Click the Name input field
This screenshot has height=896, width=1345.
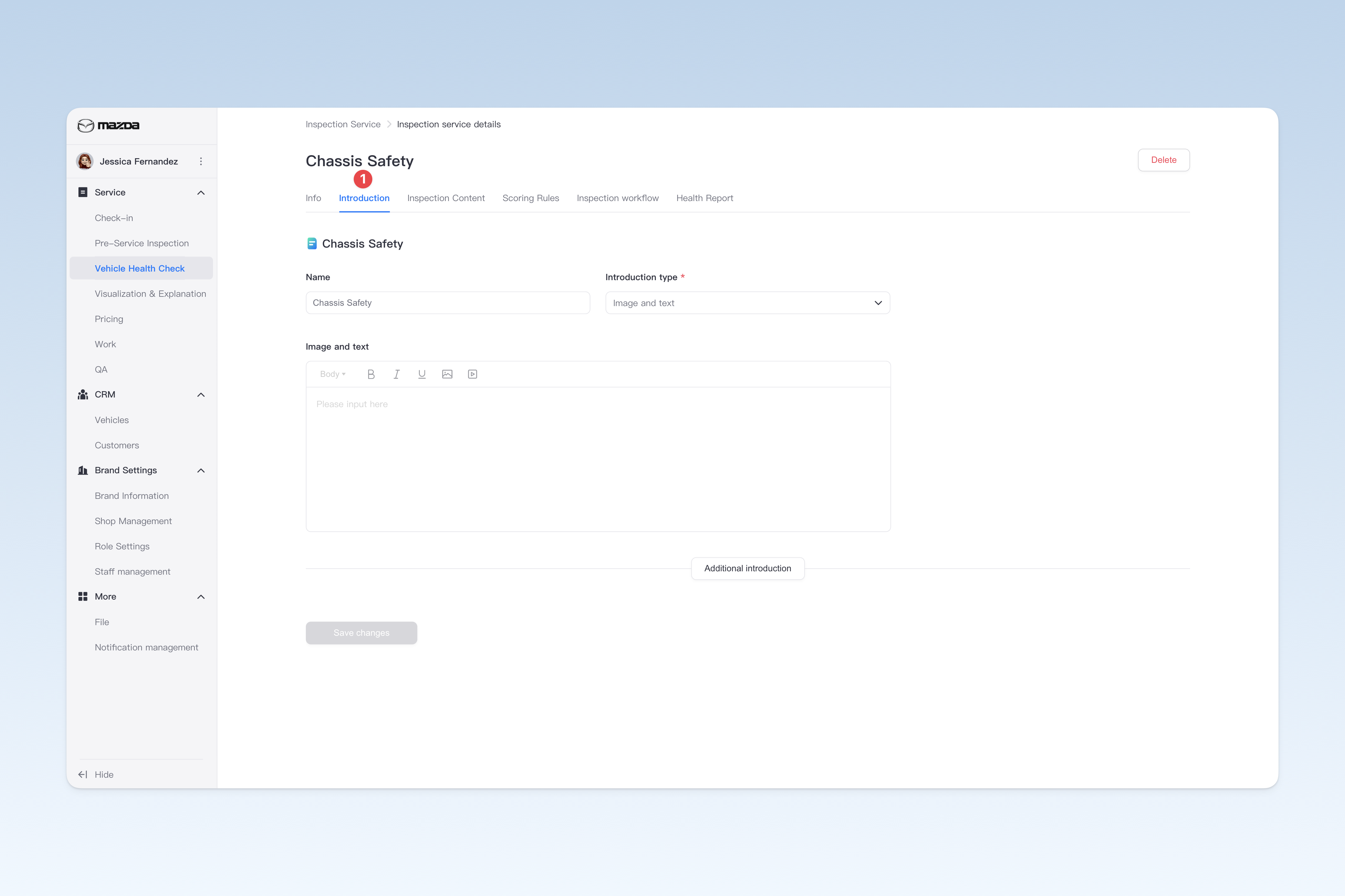pyautogui.click(x=447, y=303)
